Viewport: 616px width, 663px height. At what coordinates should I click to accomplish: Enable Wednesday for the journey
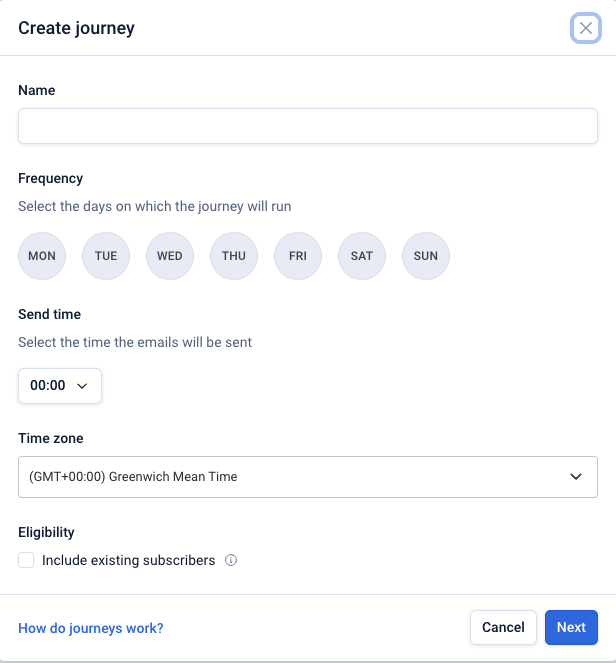170,256
